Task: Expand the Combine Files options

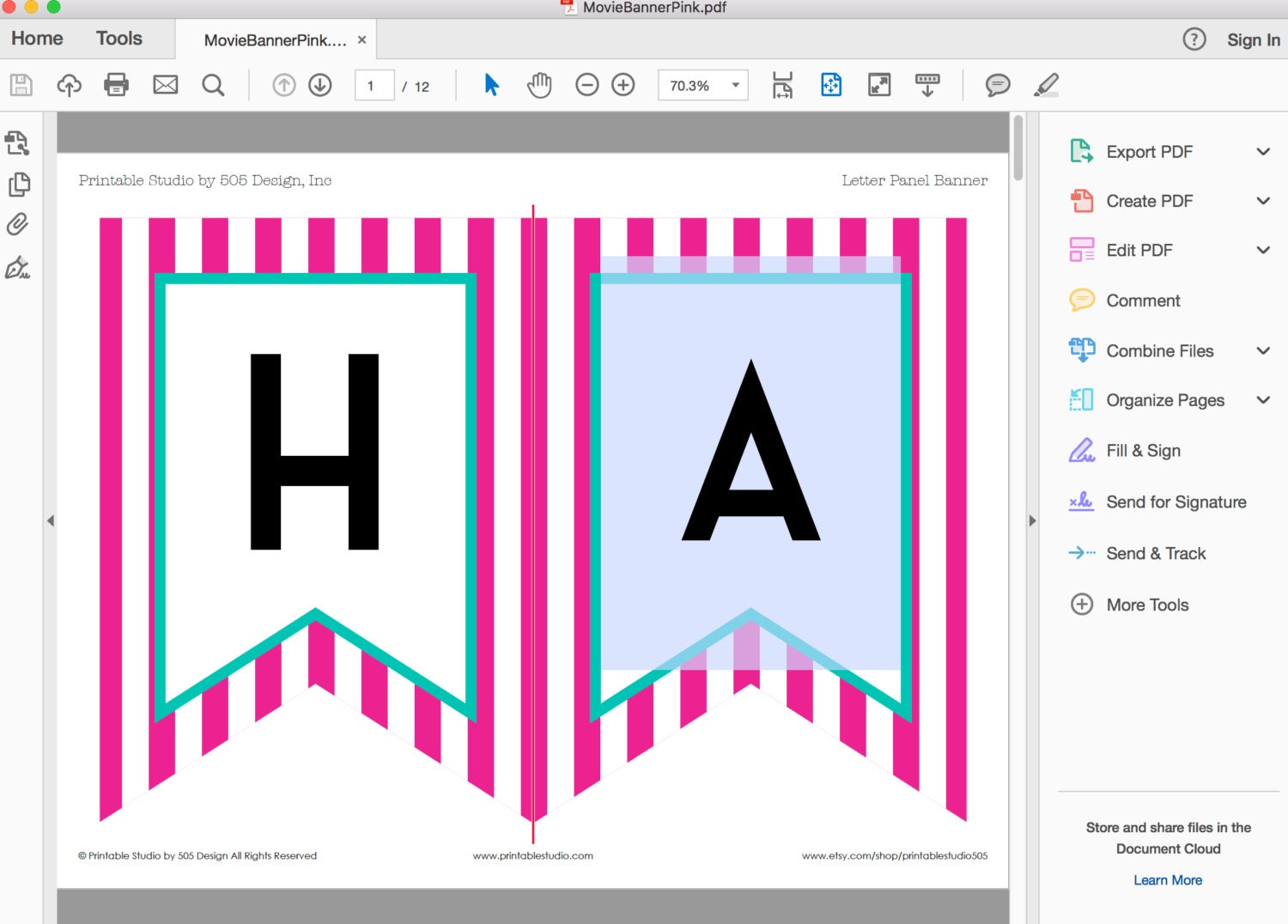Action: pyautogui.click(x=1263, y=350)
